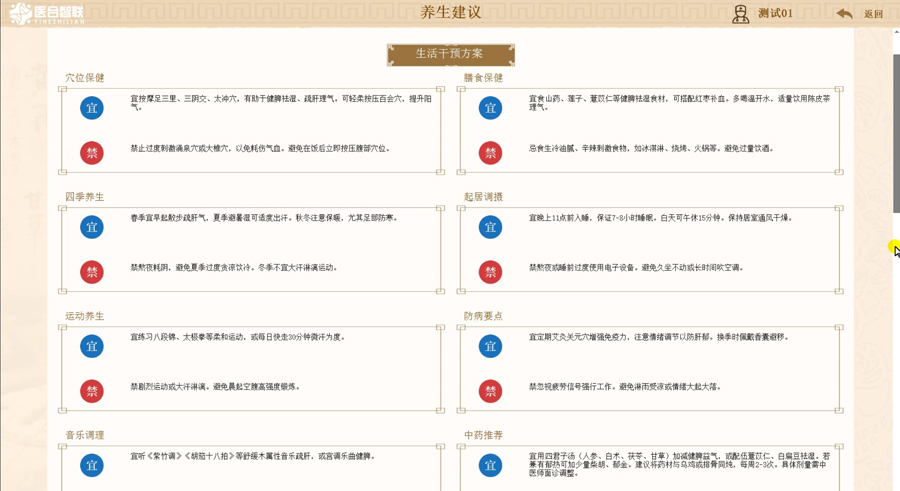Viewport: 900px width, 491px height.
Task: Click the blue 宜 icon in 起居调摄
Action: [490, 227]
